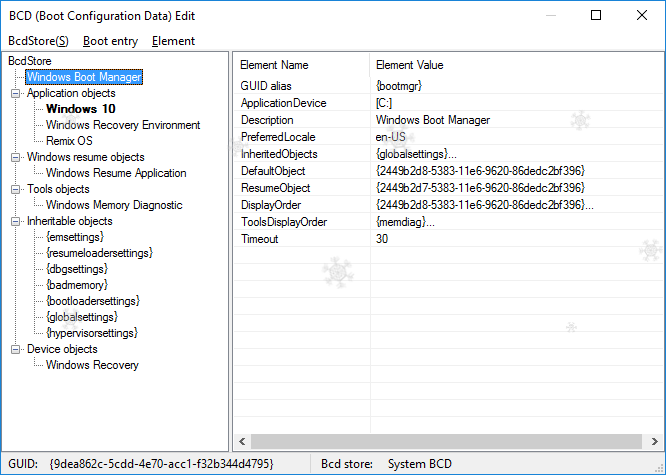The width and height of the screenshot is (666, 475).
Task: Select the Windows Recovery device object
Action: coord(92,365)
